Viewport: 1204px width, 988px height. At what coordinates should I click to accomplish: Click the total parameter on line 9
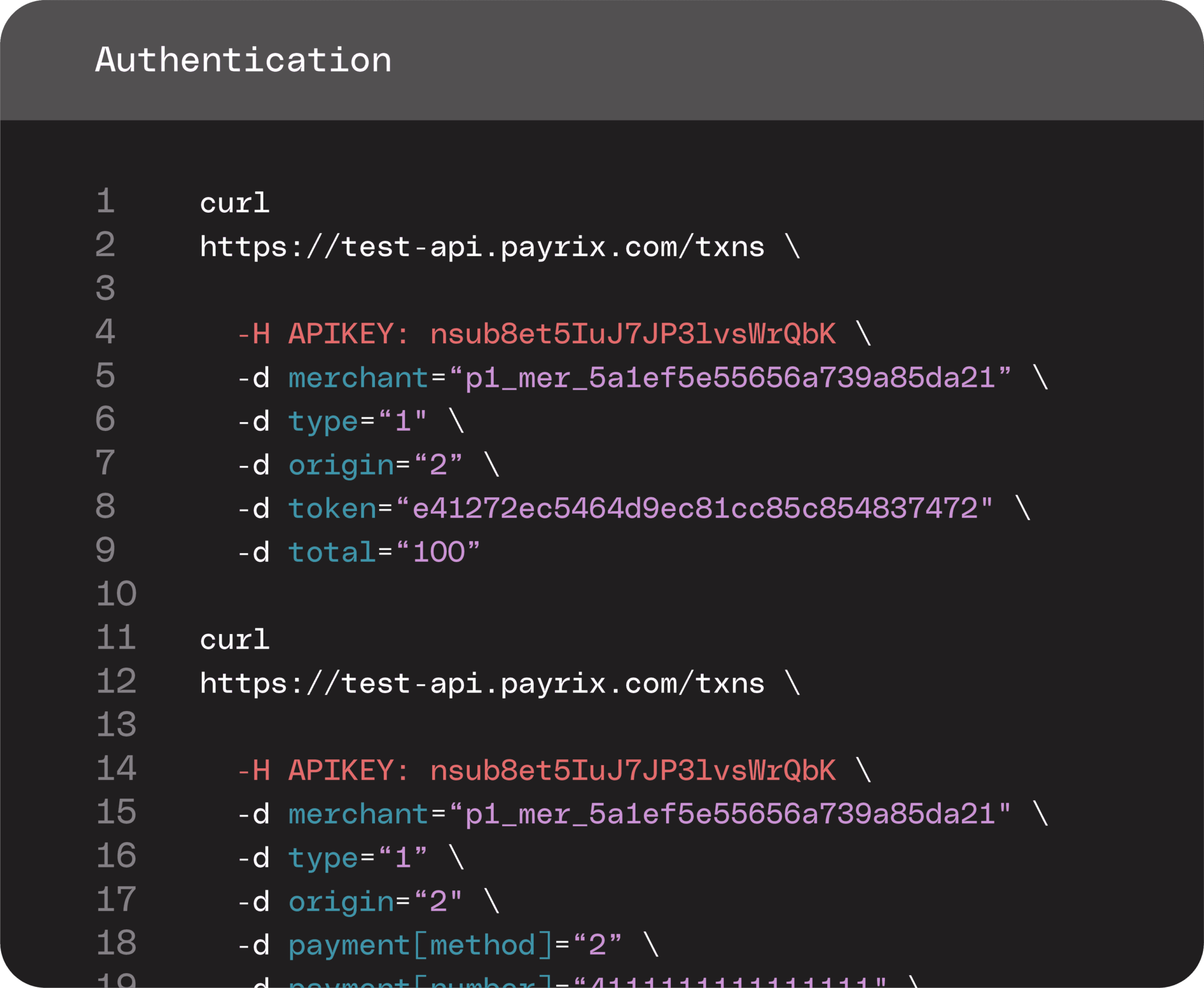pyautogui.click(x=332, y=552)
